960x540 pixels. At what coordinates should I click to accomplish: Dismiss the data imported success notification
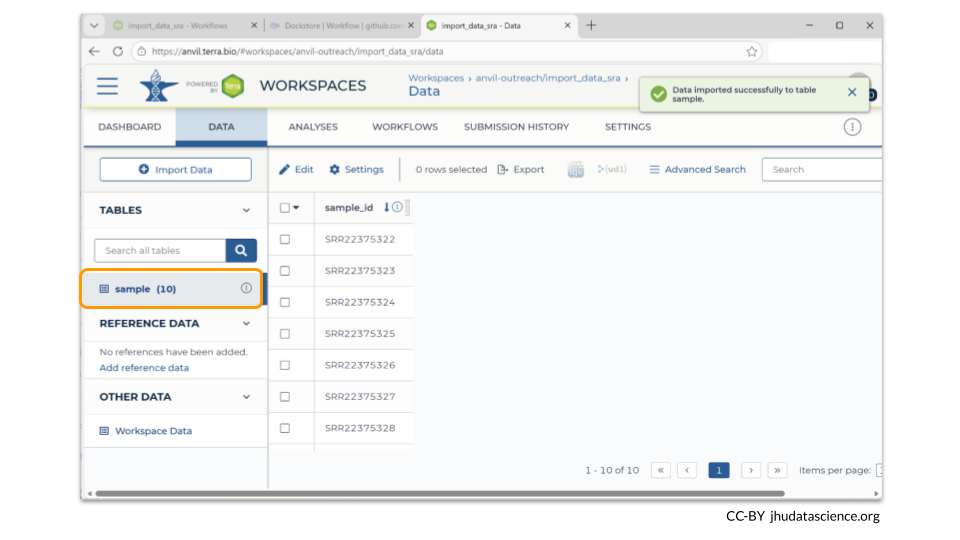point(852,92)
